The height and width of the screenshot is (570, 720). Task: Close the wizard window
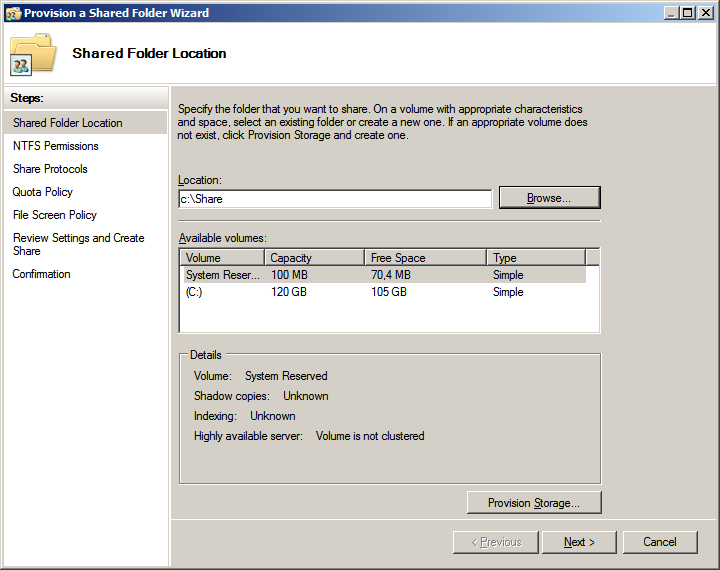(706, 13)
